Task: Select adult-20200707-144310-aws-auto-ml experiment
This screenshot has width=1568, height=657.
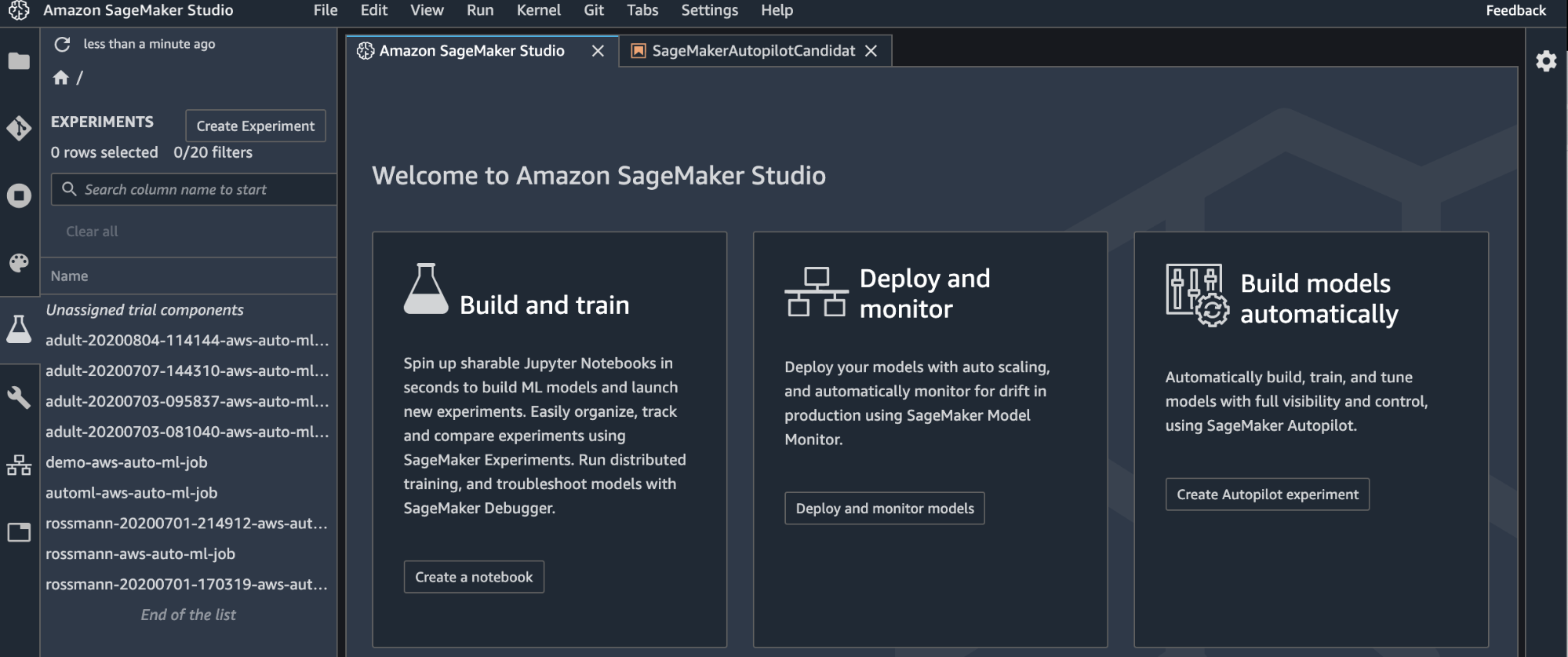Action: (188, 370)
